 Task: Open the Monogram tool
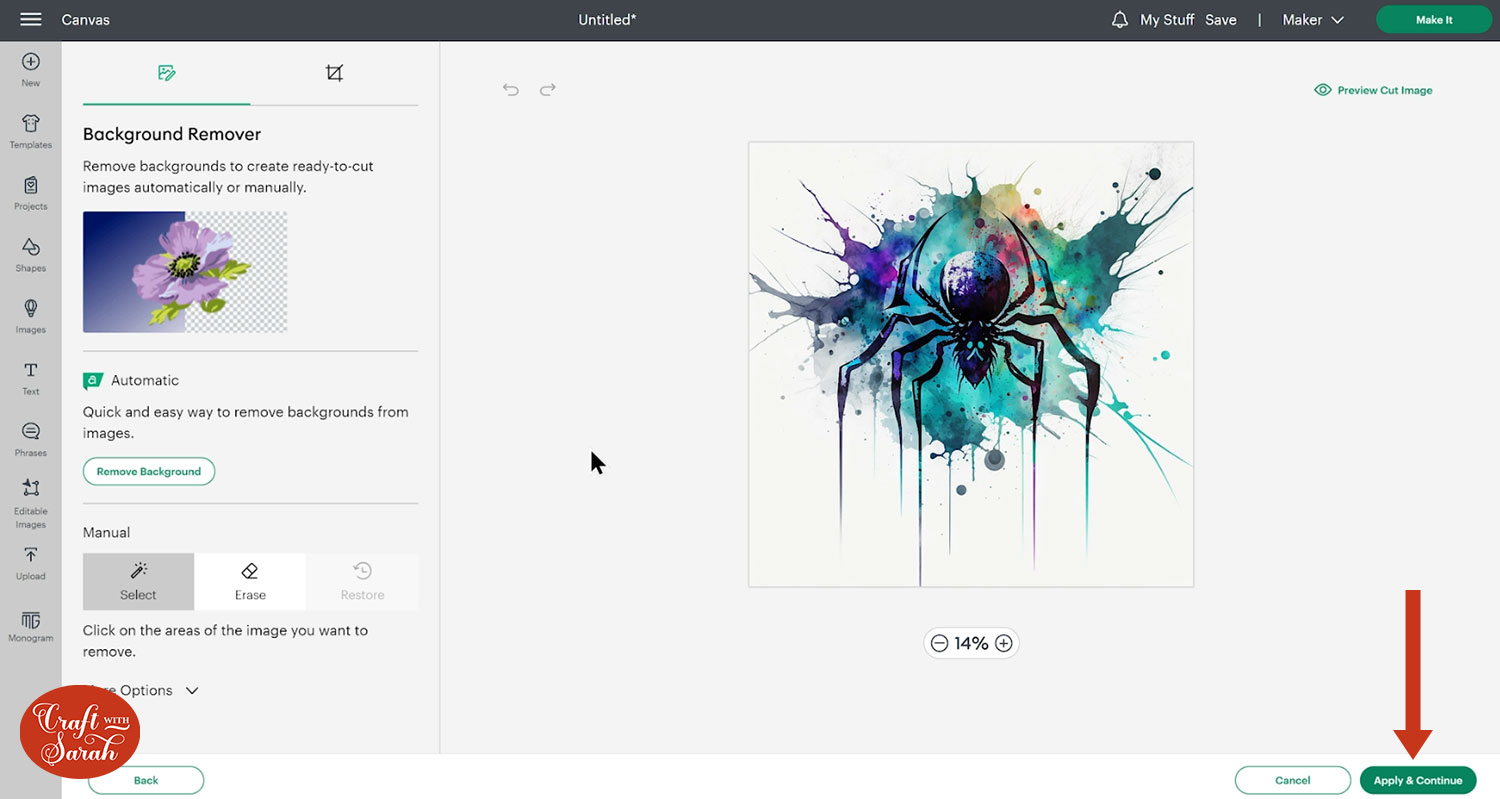[x=31, y=627]
